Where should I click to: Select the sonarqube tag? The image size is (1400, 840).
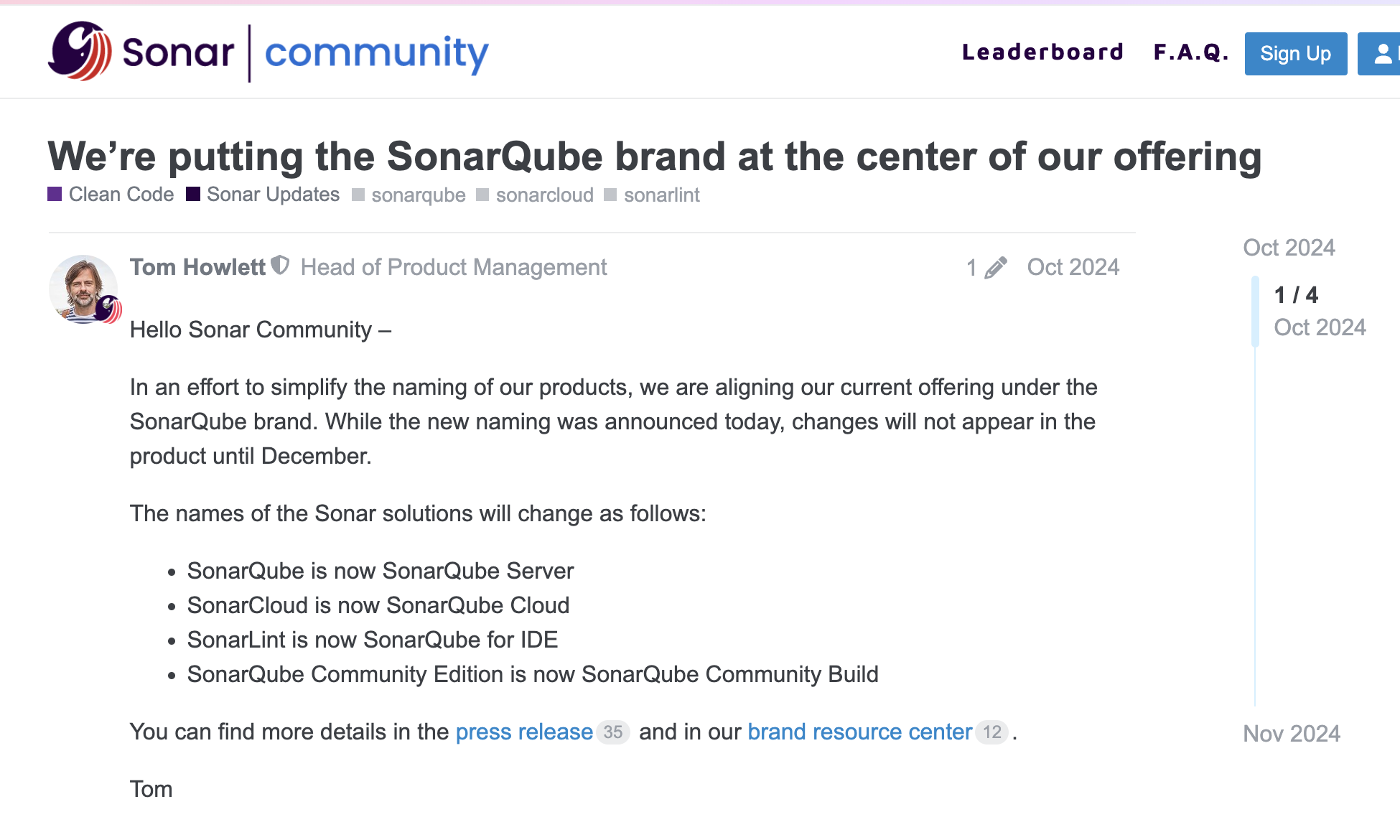[418, 195]
